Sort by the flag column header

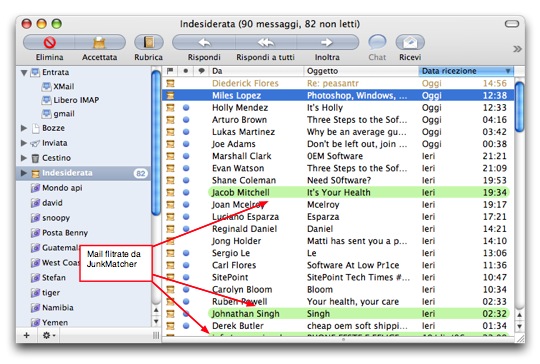pos(170,71)
